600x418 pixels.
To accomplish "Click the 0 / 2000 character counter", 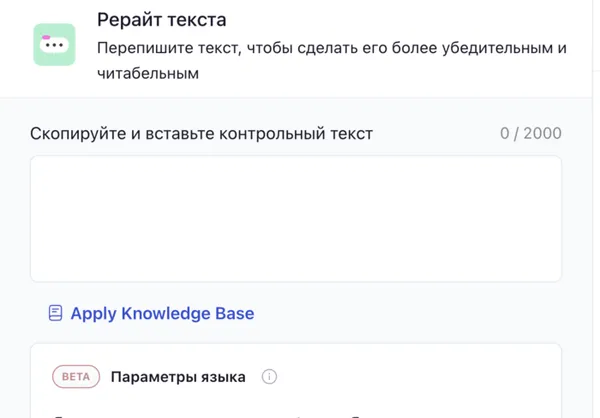I will click(530, 133).
